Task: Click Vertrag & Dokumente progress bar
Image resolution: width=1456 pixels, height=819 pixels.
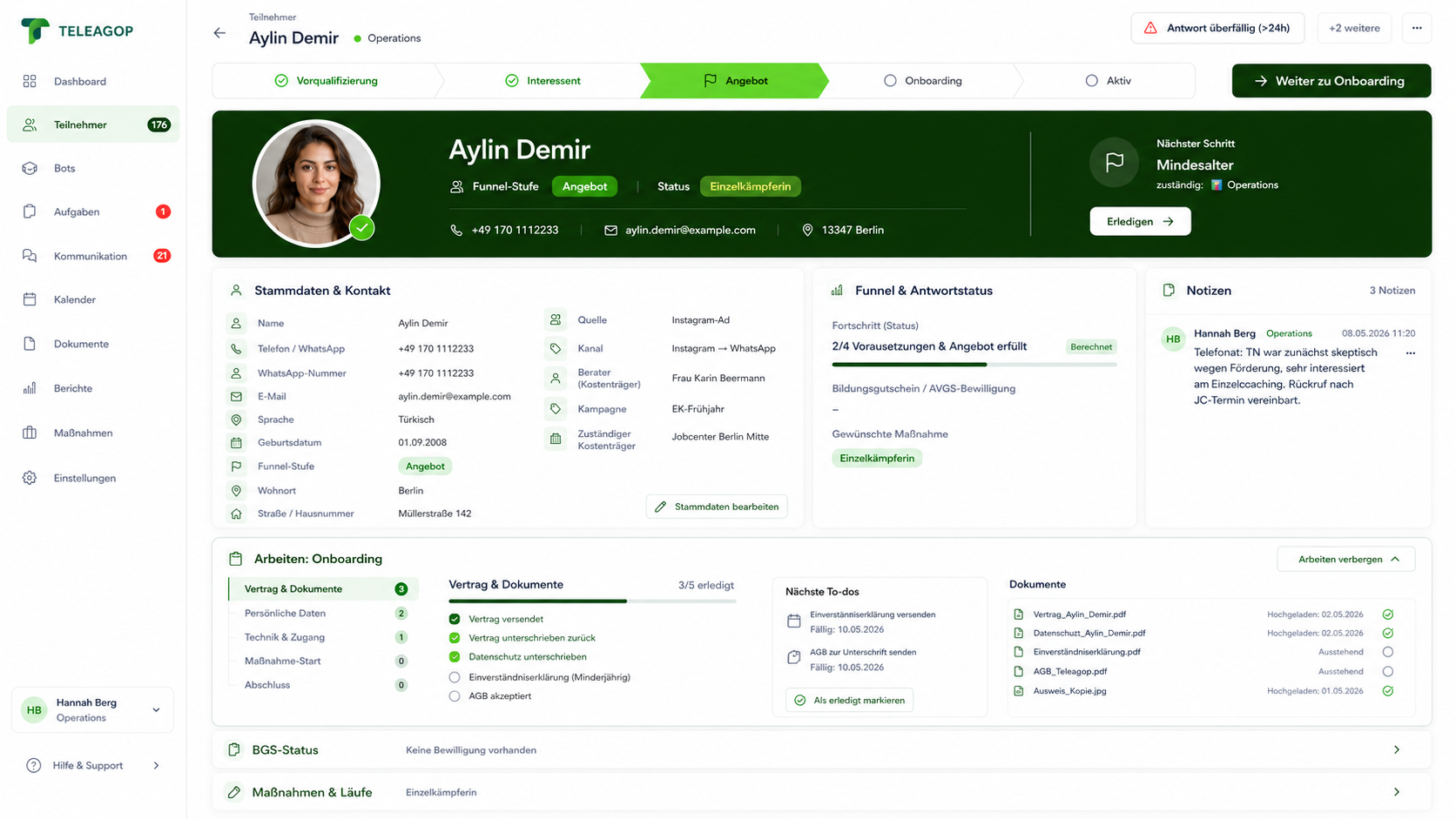Action: pyautogui.click(x=592, y=601)
